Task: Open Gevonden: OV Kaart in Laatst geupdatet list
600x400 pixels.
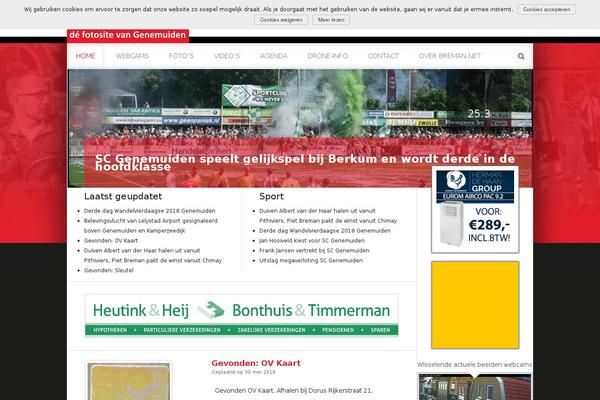Action: 111,241
